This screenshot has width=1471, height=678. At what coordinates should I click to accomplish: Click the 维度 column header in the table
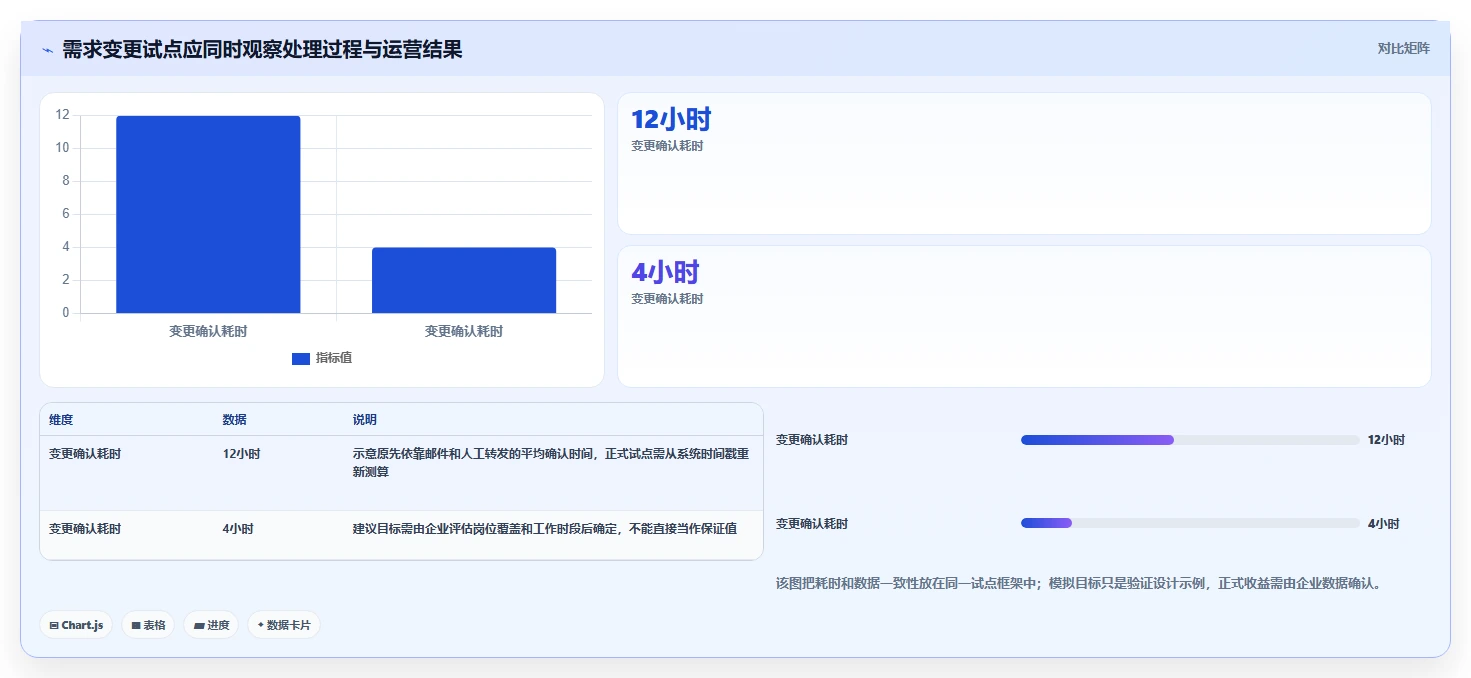tap(61, 420)
